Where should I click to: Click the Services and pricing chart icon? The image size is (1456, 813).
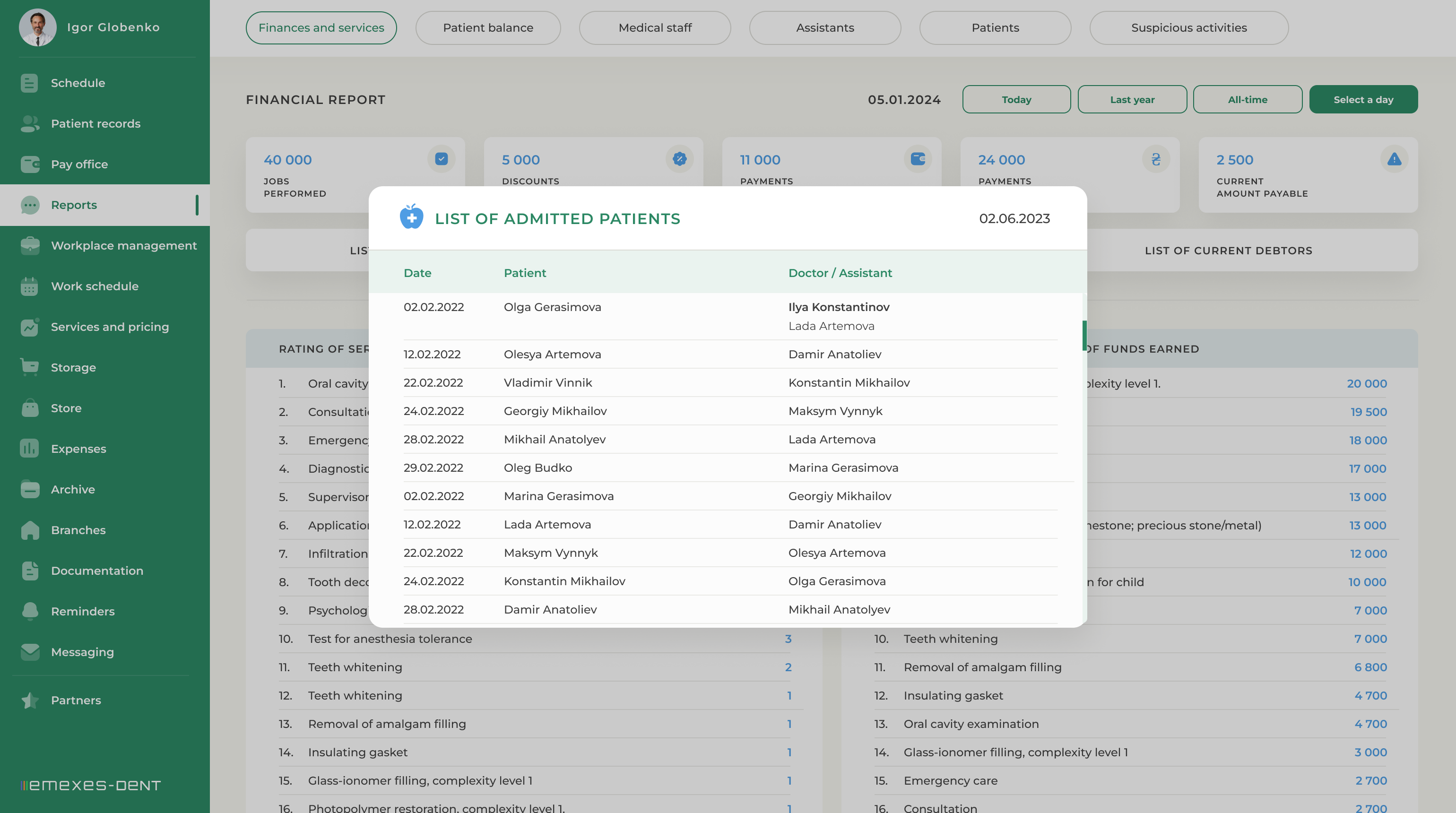coord(30,327)
